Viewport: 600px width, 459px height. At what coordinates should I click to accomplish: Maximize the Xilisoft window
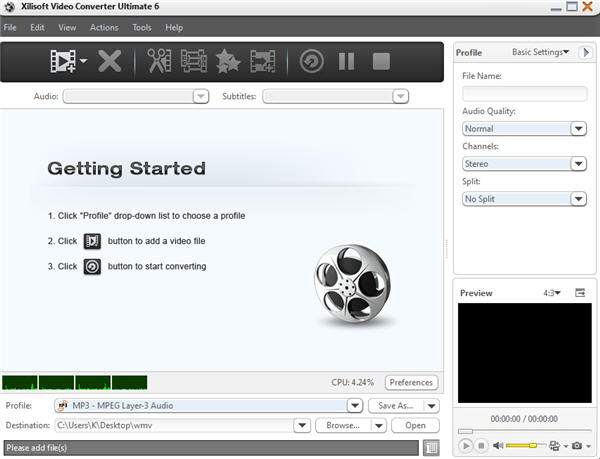572,7
